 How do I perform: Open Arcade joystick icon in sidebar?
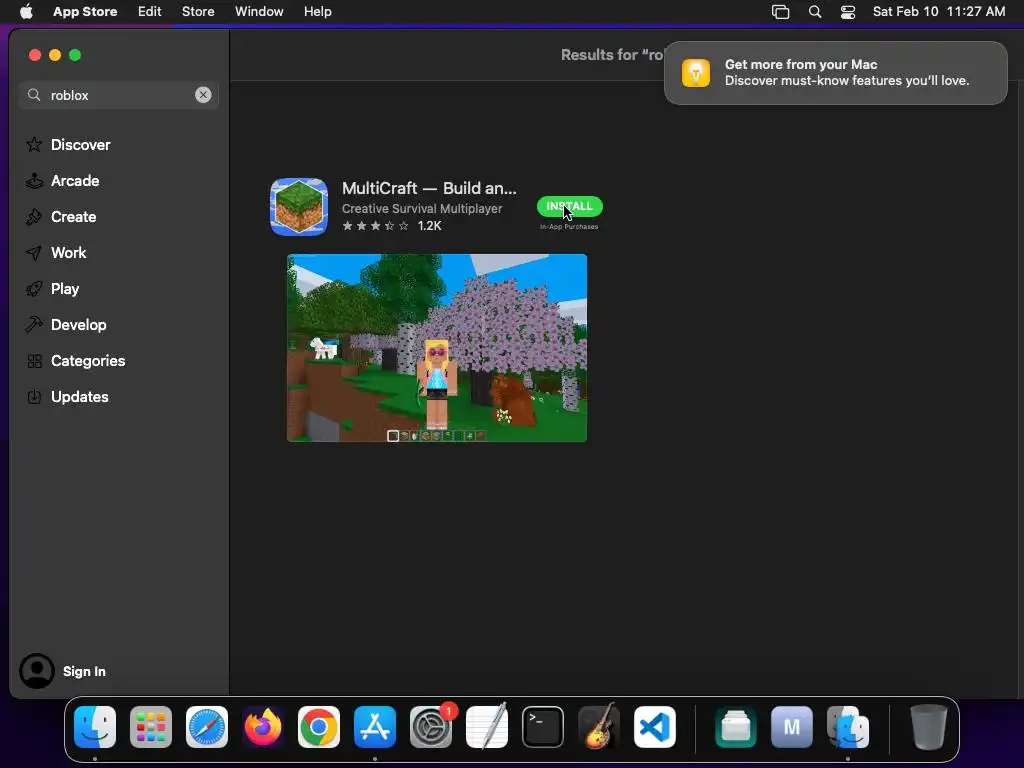click(x=34, y=181)
